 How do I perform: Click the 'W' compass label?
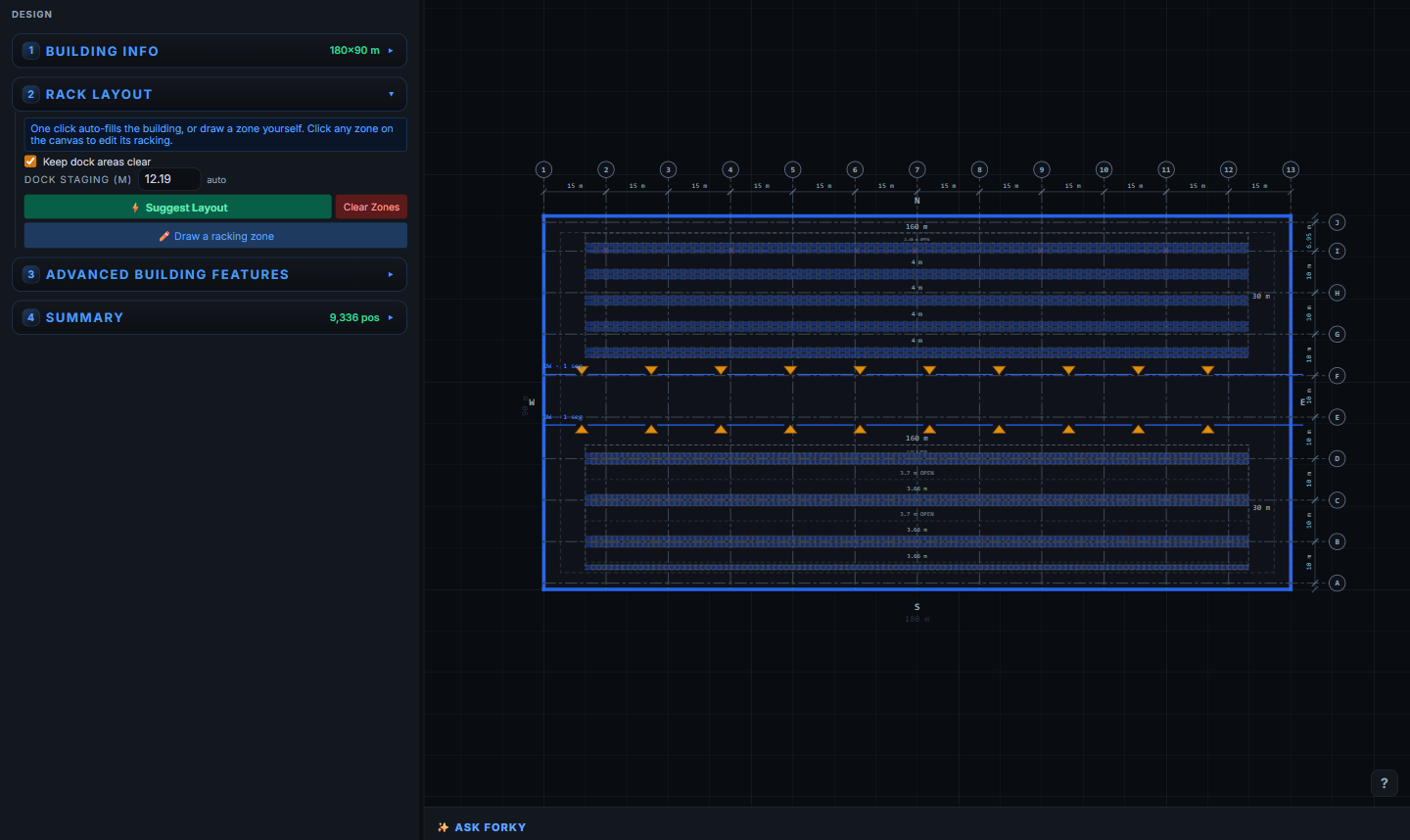(x=532, y=402)
